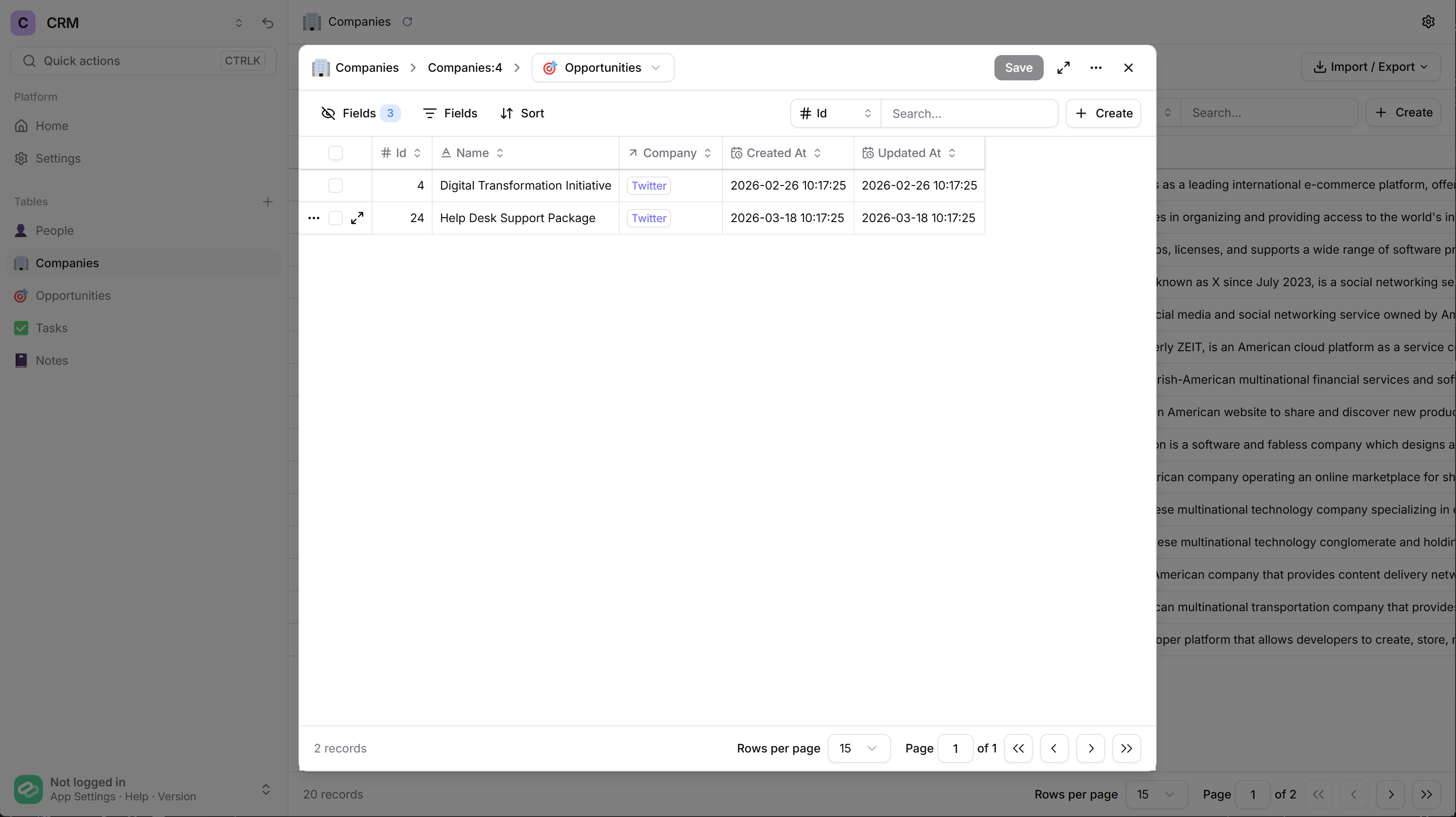
Task: Click the hidden Fields eye-off icon
Action: click(328, 114)
